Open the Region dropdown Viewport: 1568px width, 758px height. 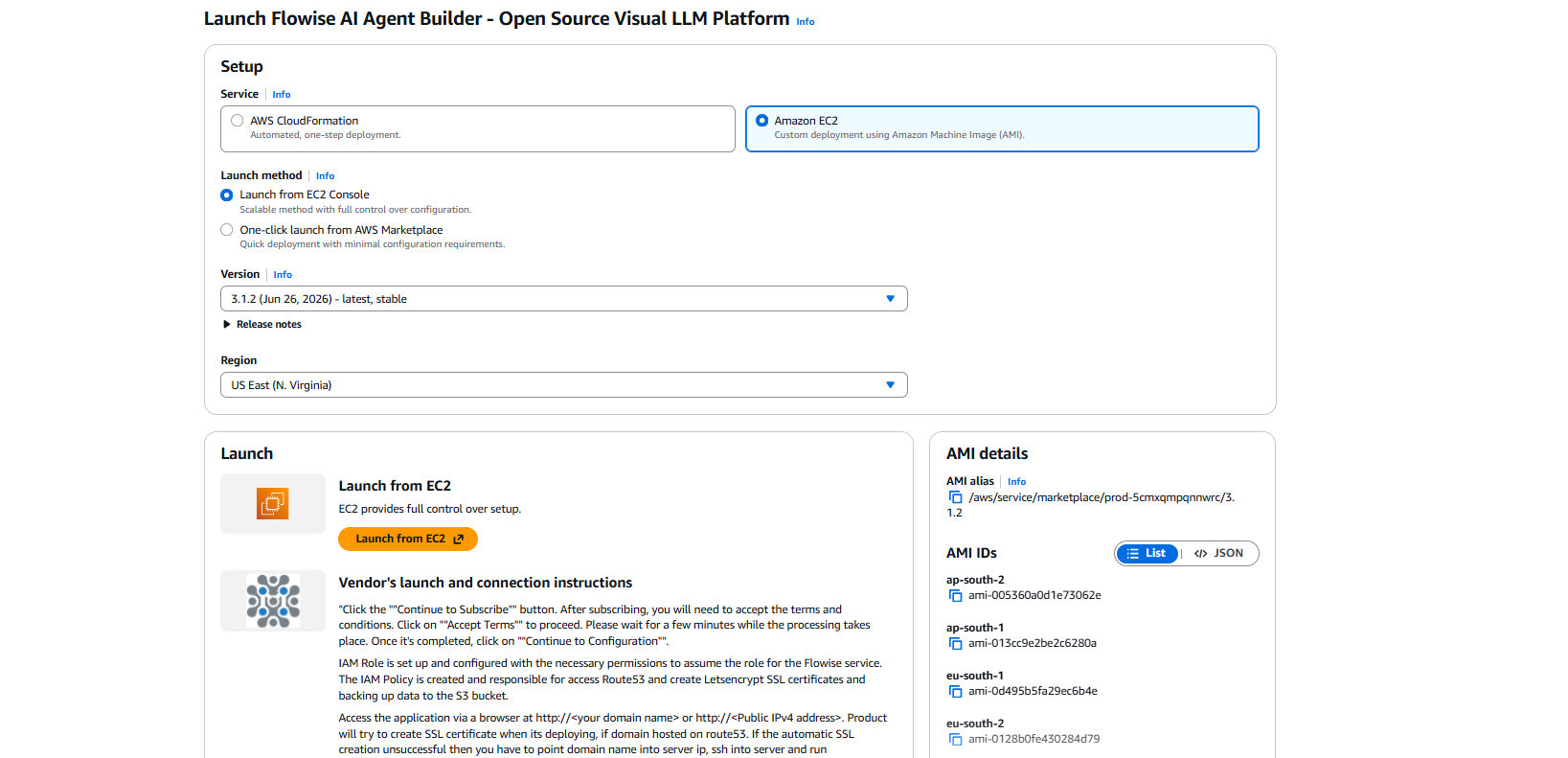(564, 385)
